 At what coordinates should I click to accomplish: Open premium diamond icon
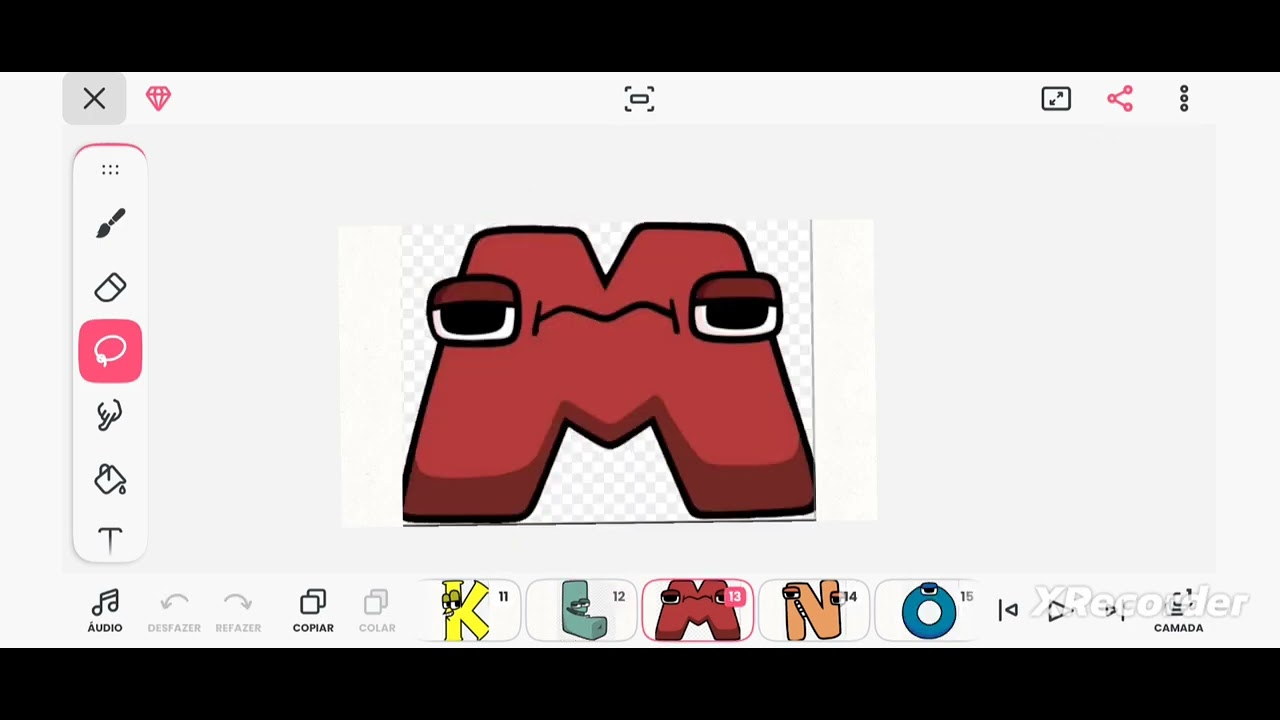[158, 98]
